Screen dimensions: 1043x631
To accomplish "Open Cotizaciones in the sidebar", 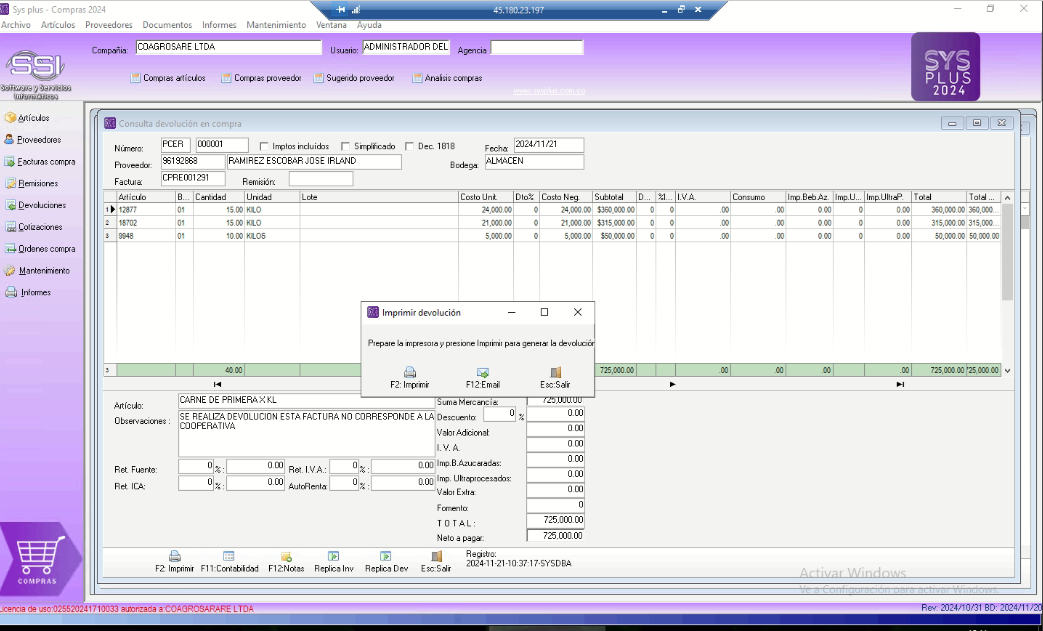I will tap(33, 227).
